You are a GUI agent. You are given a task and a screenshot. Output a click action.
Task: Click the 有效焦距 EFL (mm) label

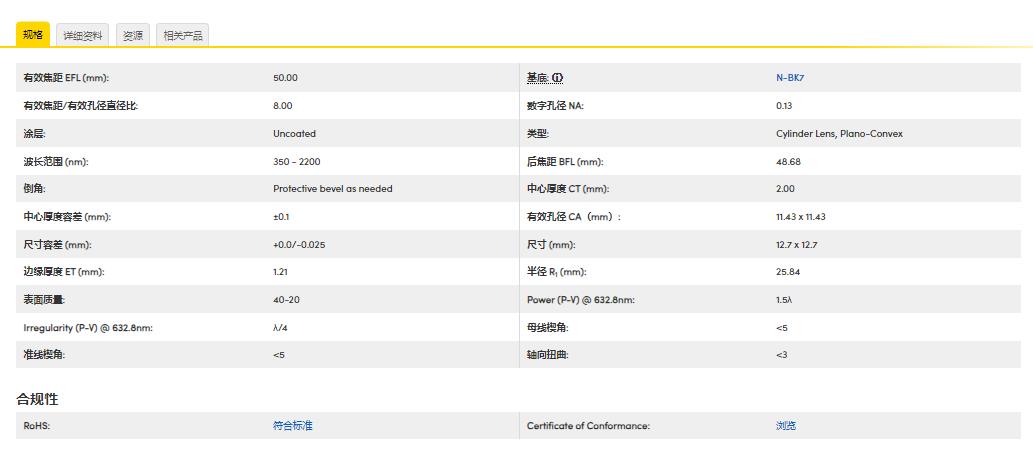66,78
